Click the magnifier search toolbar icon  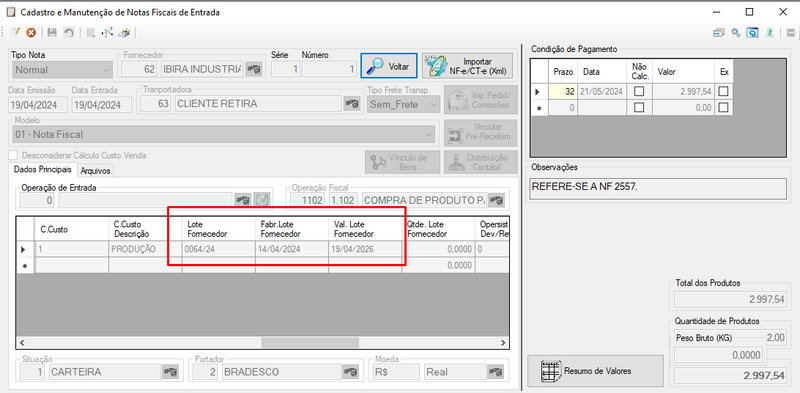(x=90, y=33)
